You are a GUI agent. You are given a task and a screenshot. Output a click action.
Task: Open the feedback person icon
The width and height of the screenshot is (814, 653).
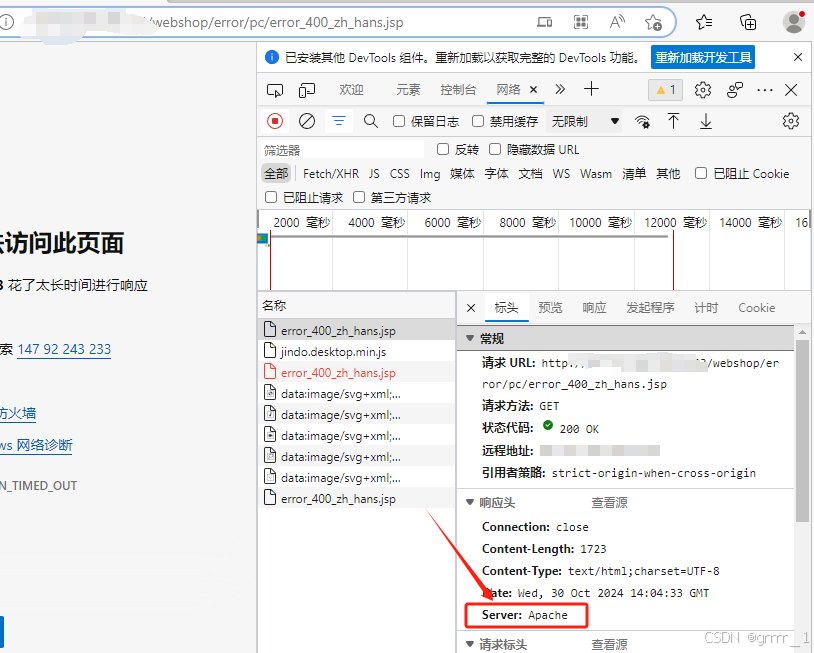(x=735, y=90)
